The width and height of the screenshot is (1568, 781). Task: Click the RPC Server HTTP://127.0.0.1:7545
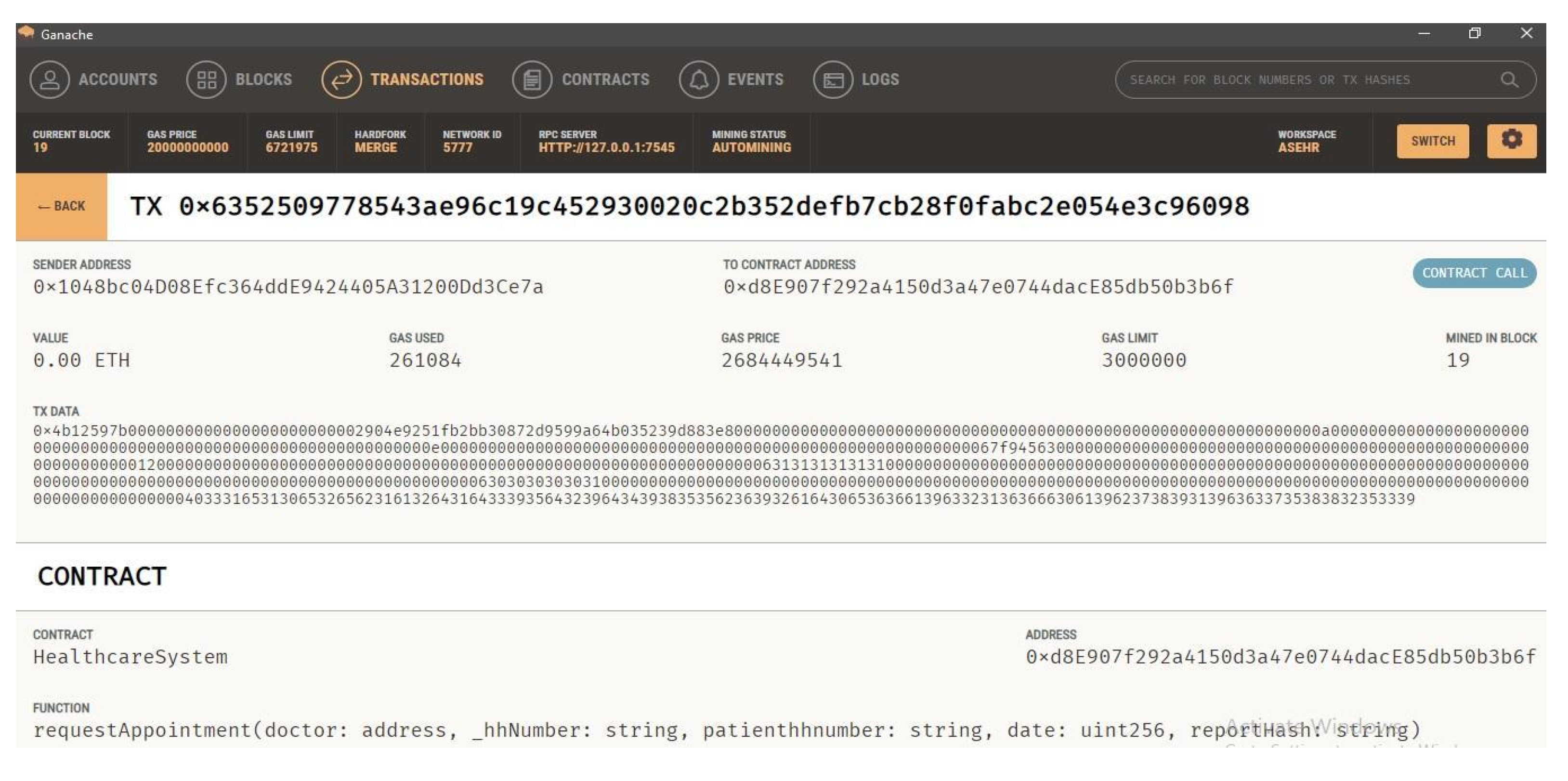(606, 141)
